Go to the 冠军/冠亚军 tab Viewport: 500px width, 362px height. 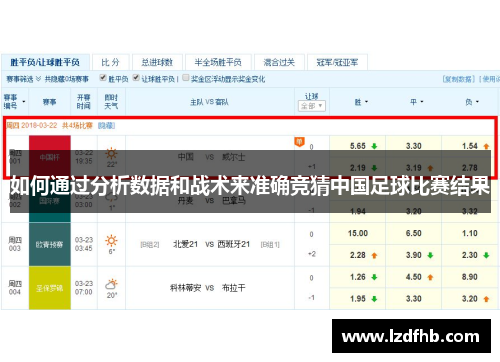pyautogui.click(x=337, y=62)
